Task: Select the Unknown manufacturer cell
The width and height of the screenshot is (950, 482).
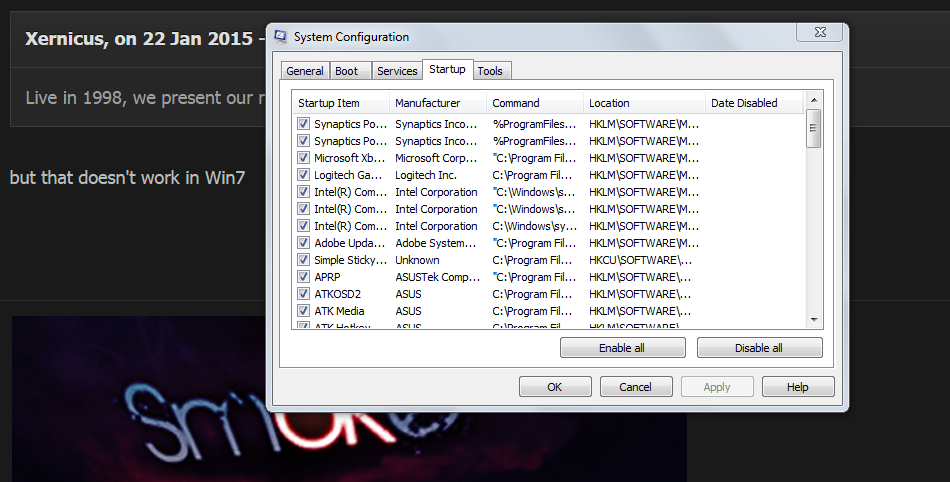Action: tap(417, 260)
